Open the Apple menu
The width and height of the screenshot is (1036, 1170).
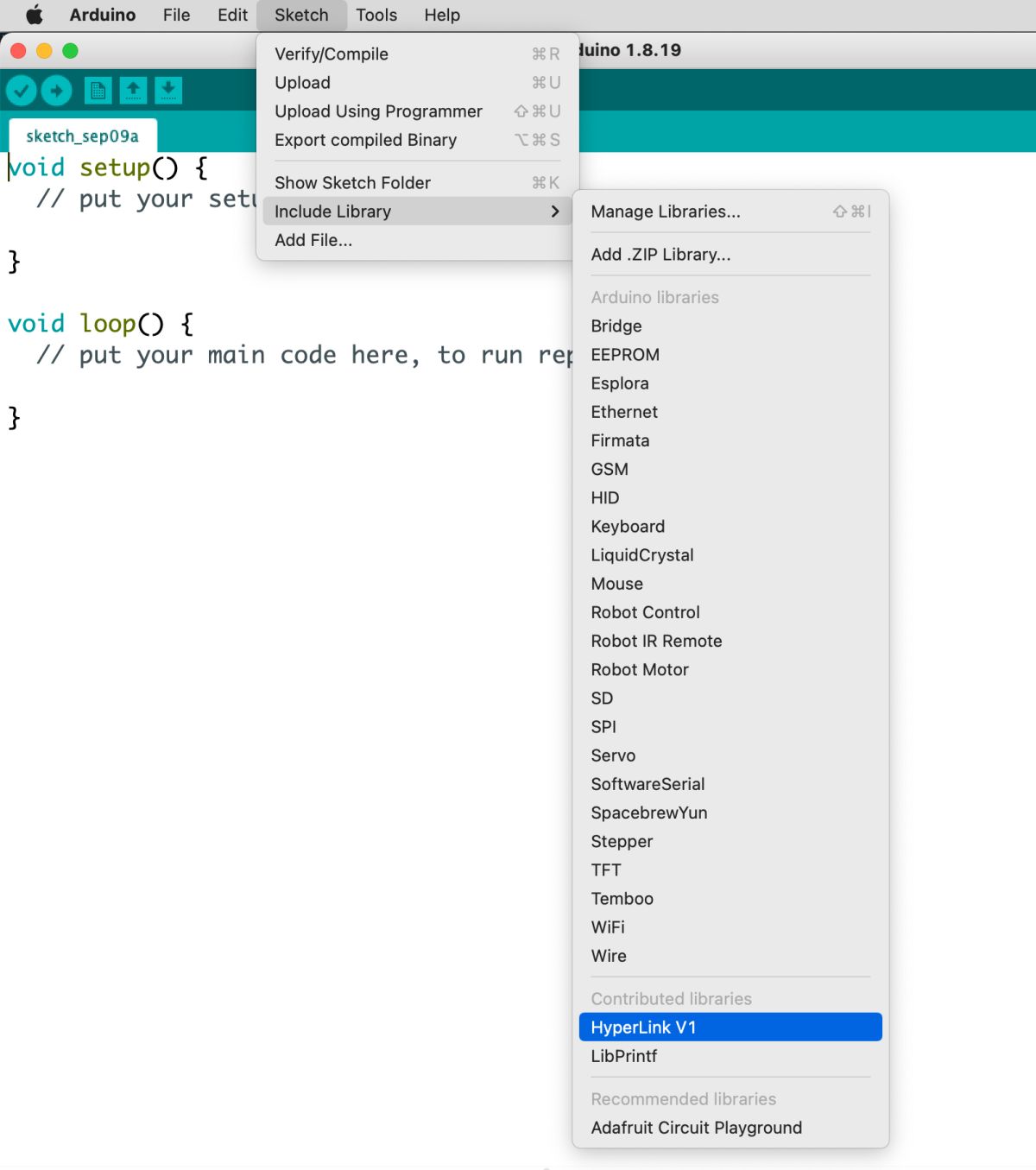[x=34, y=15]
